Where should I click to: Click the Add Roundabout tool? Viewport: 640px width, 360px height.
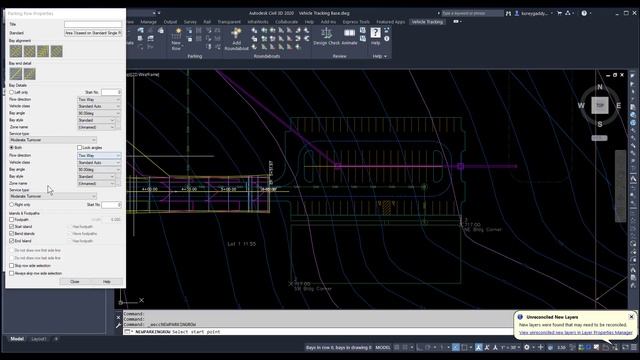[236, 39]
